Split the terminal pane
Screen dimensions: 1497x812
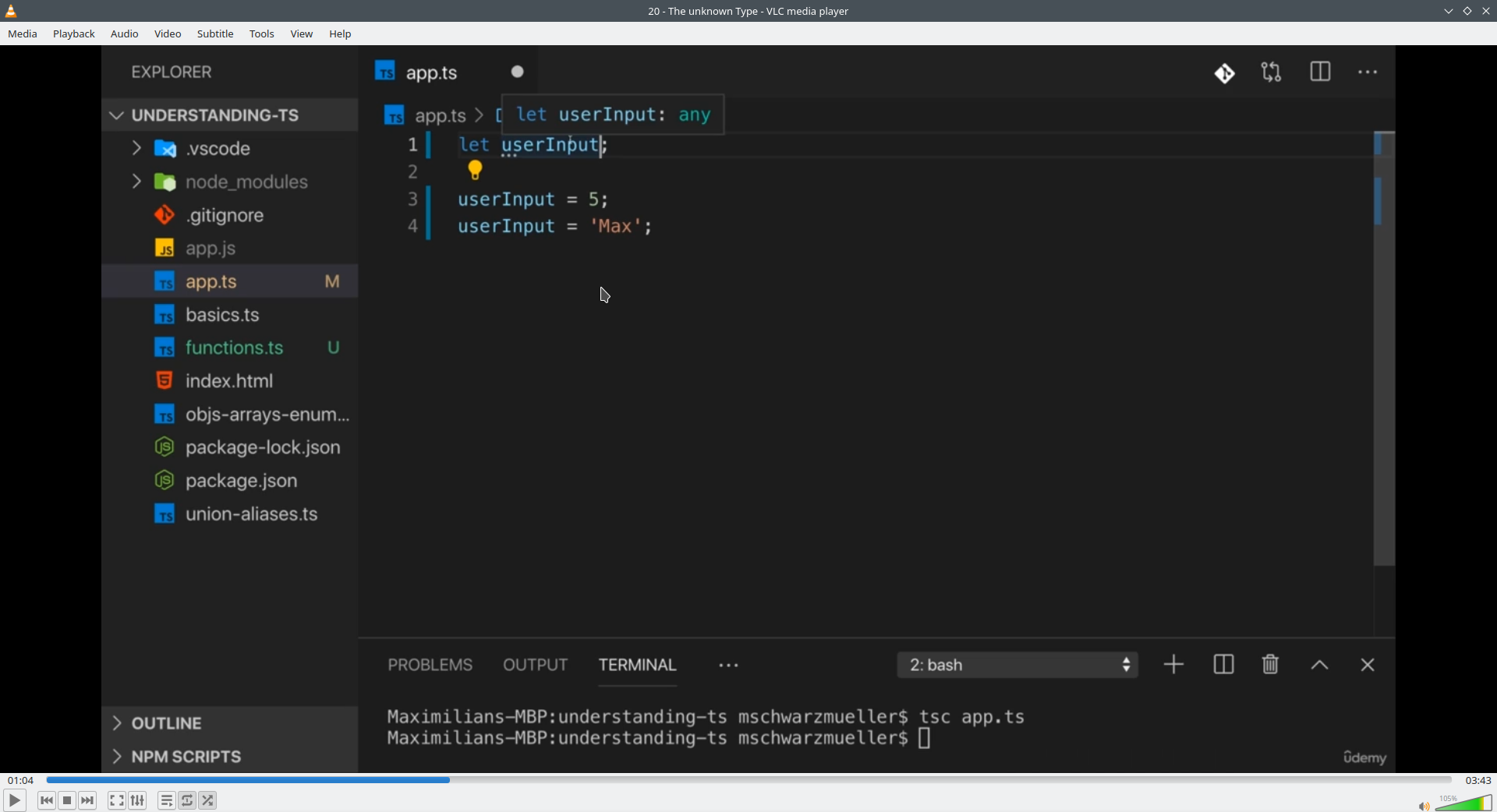tap(1224, 665)
